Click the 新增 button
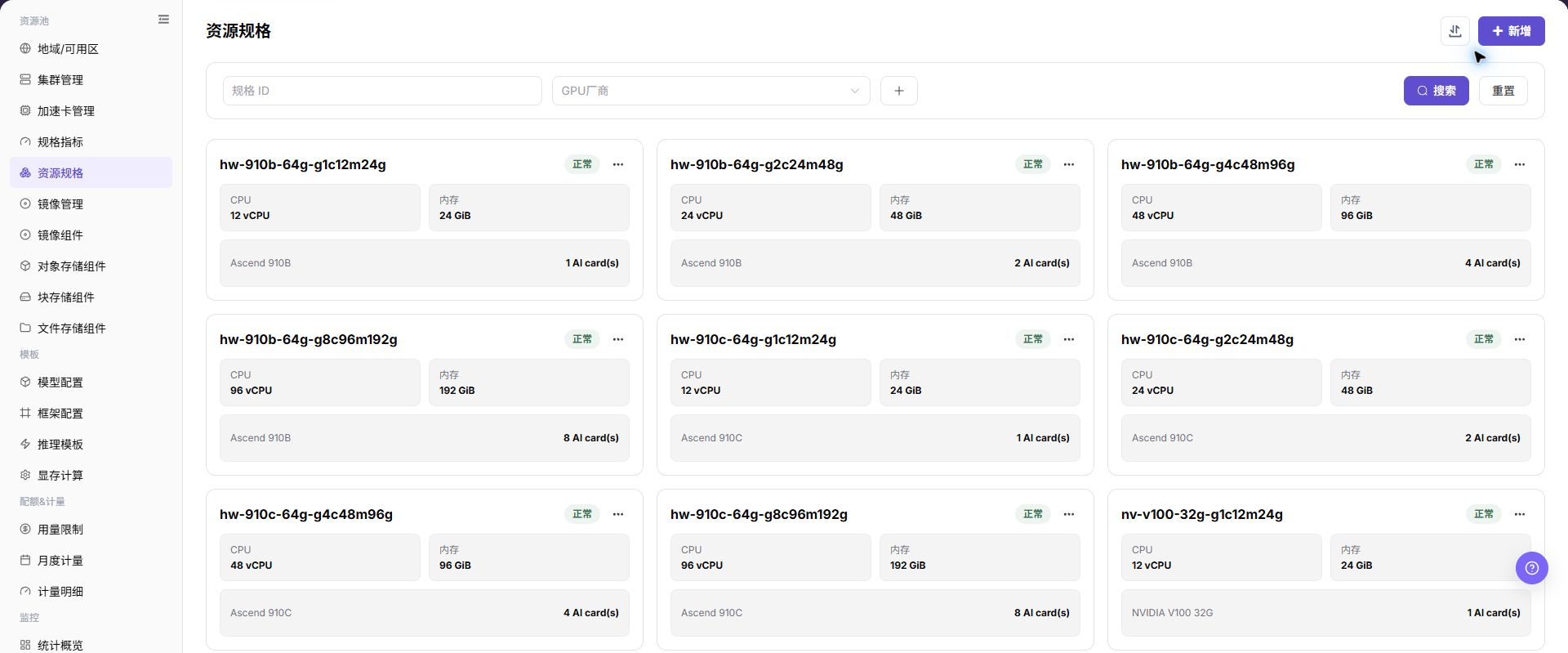Image resolution: width=1568 pixels, height=653 pixels. pos(1511,31)
